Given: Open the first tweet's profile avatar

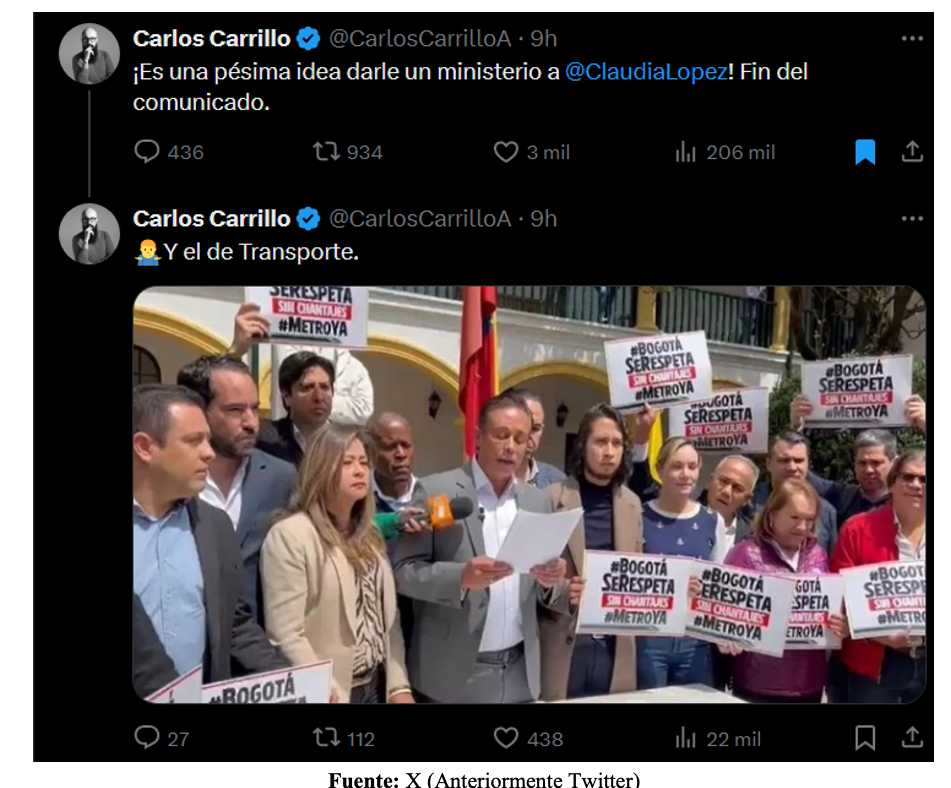Looking at the screenshot, I should point(90,53).
